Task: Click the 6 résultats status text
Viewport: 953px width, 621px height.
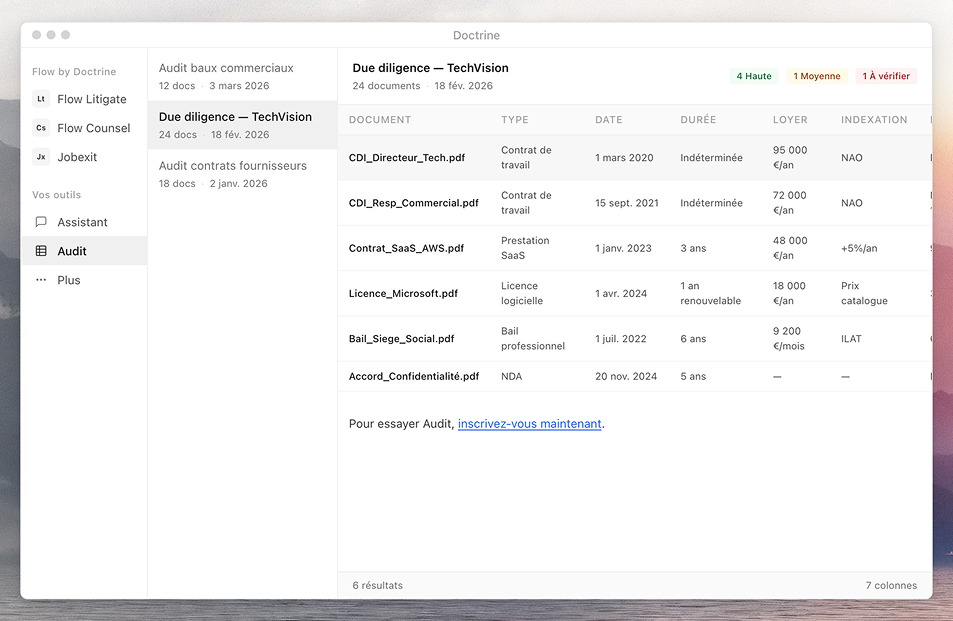Action: point(377,585)
